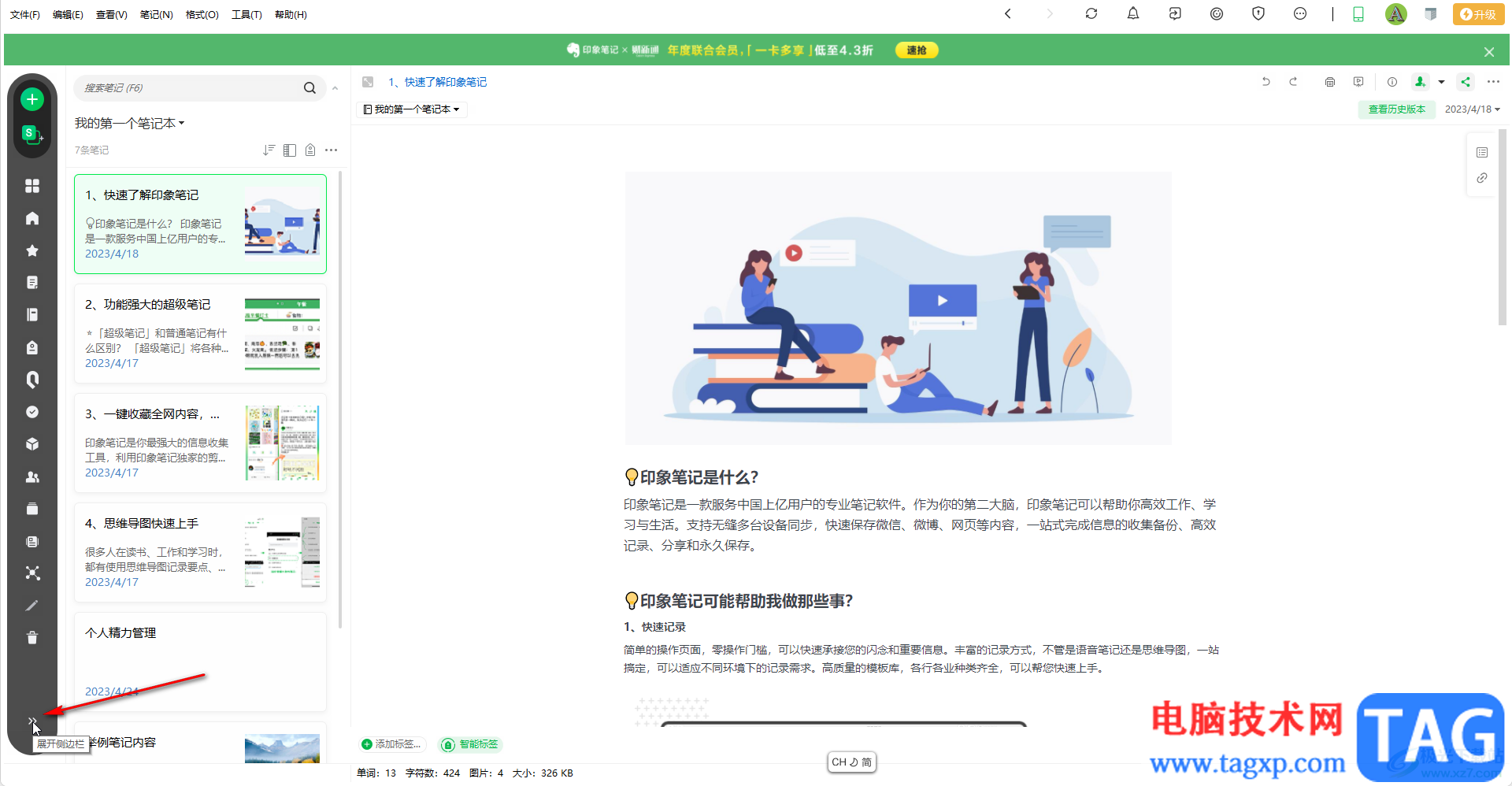1512x786 pixels.
Task: Show note info icon
Action: 1392,82
